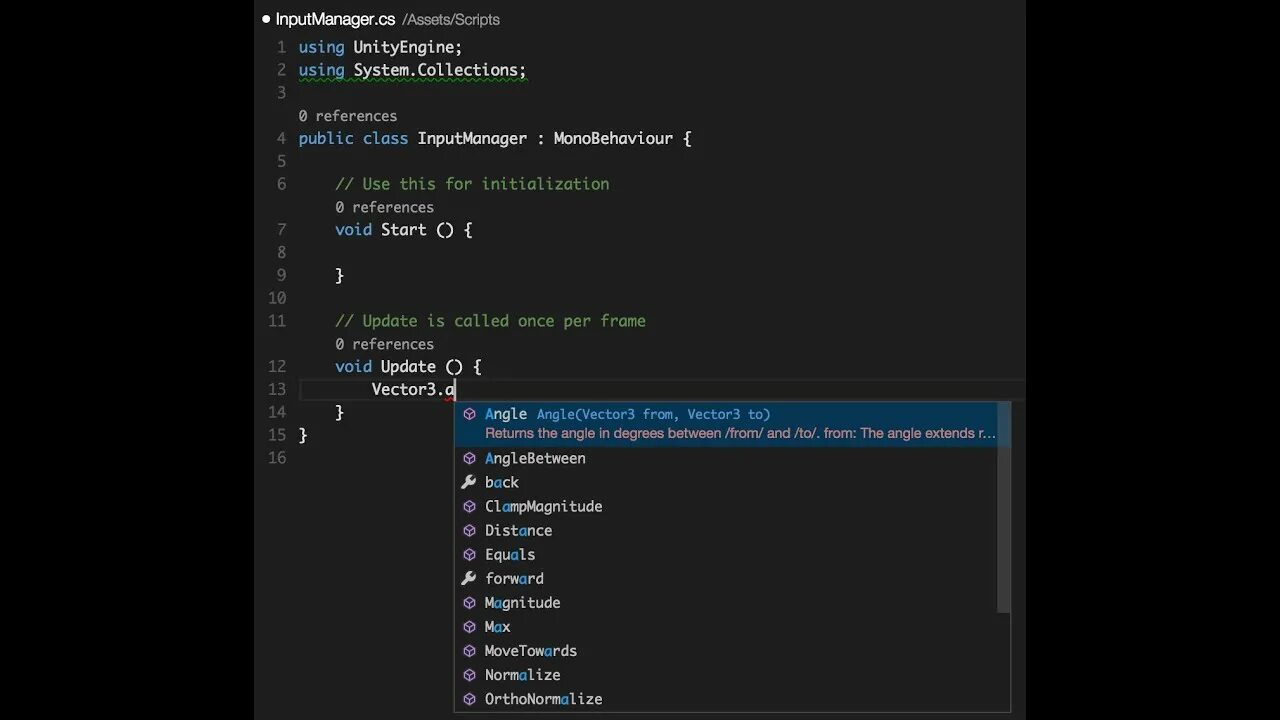Click the icon beside Normalize suggestion

tap(470, 675)
